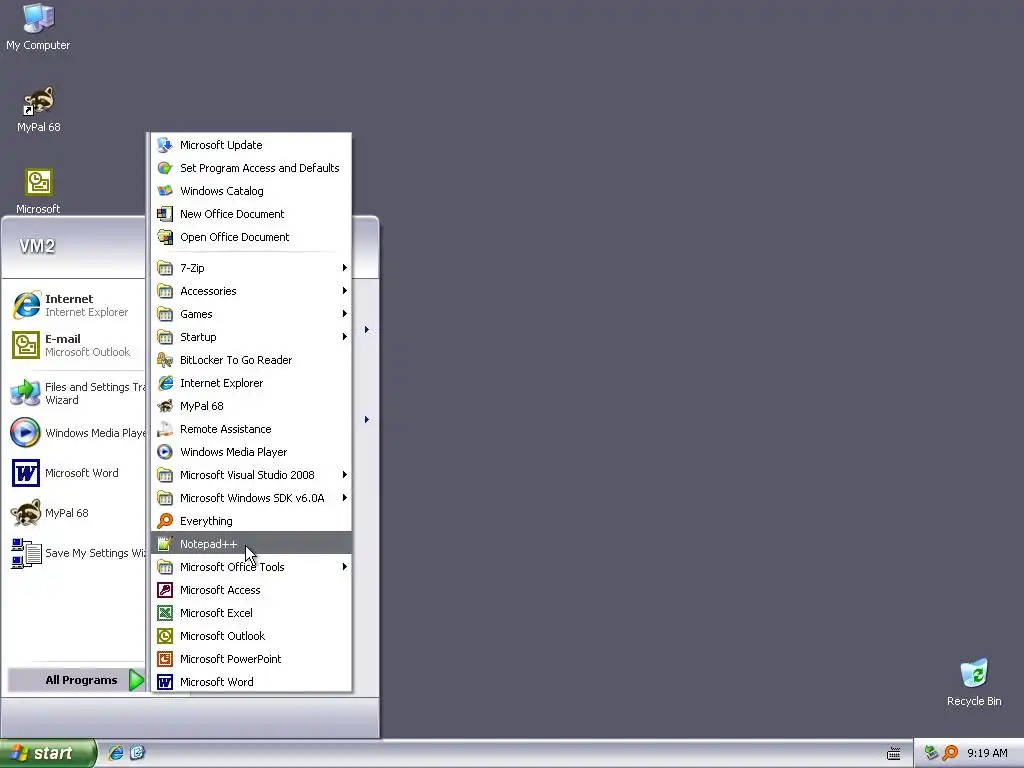Expand the Games submenu arrow
1024x768 pixels.
(344, 314)
